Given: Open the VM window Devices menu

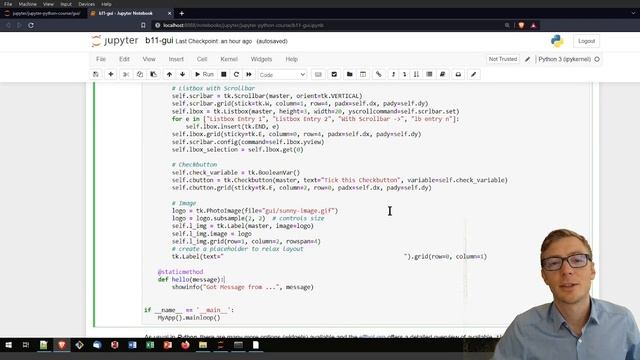Looking at the screenshot, I should click(86, 4).
